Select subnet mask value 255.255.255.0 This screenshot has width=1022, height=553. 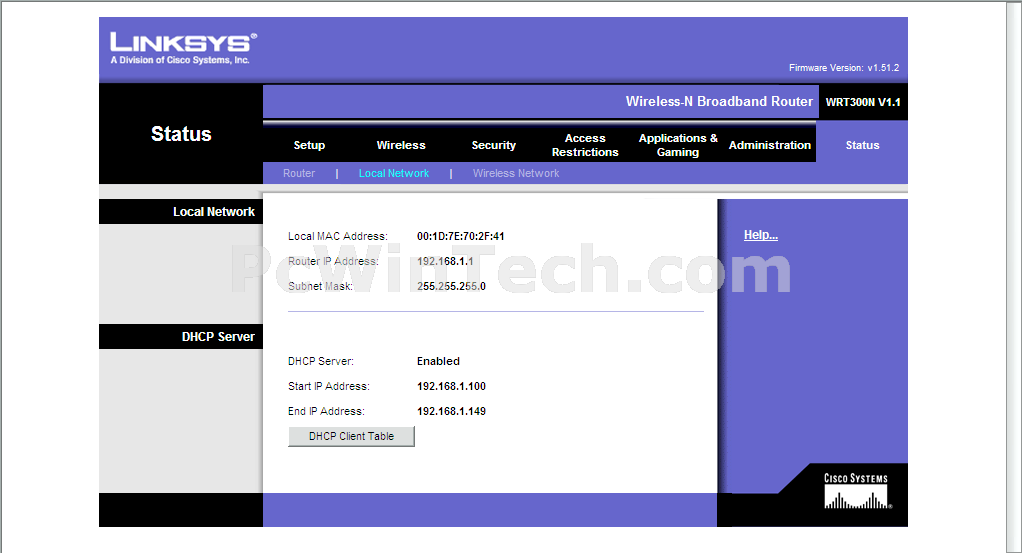pyautogui.click(x=451, y=286)
